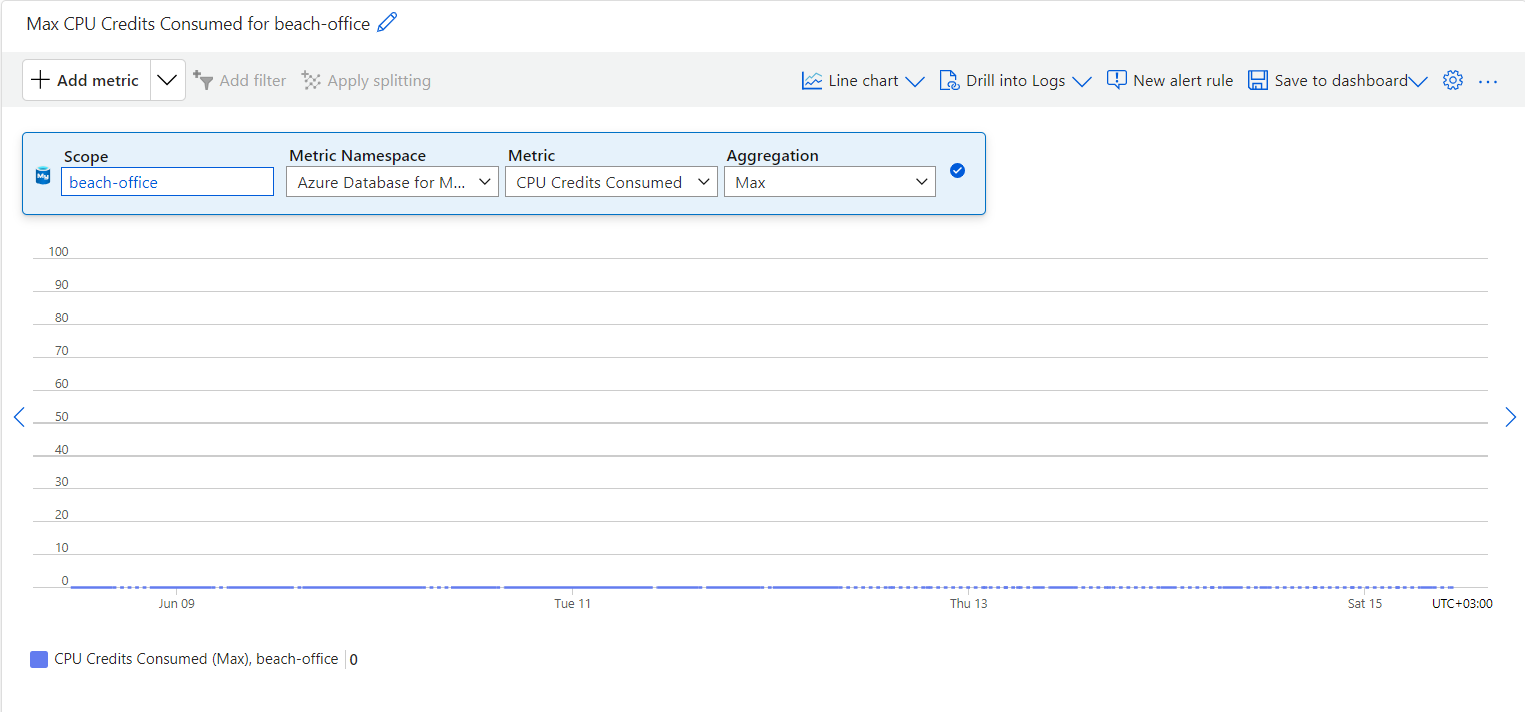
Task: Open the CPU Credits Consumed metric dropdown
Action: point(611,182)
